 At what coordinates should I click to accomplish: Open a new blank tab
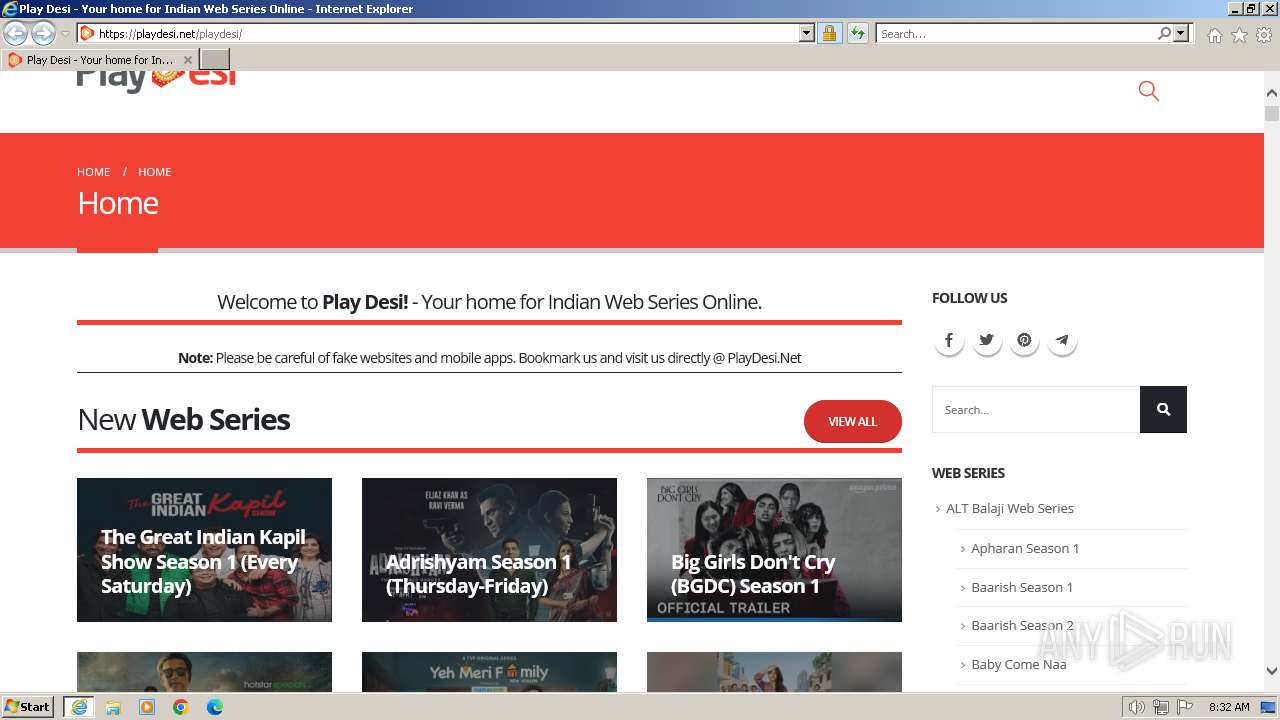215,60
